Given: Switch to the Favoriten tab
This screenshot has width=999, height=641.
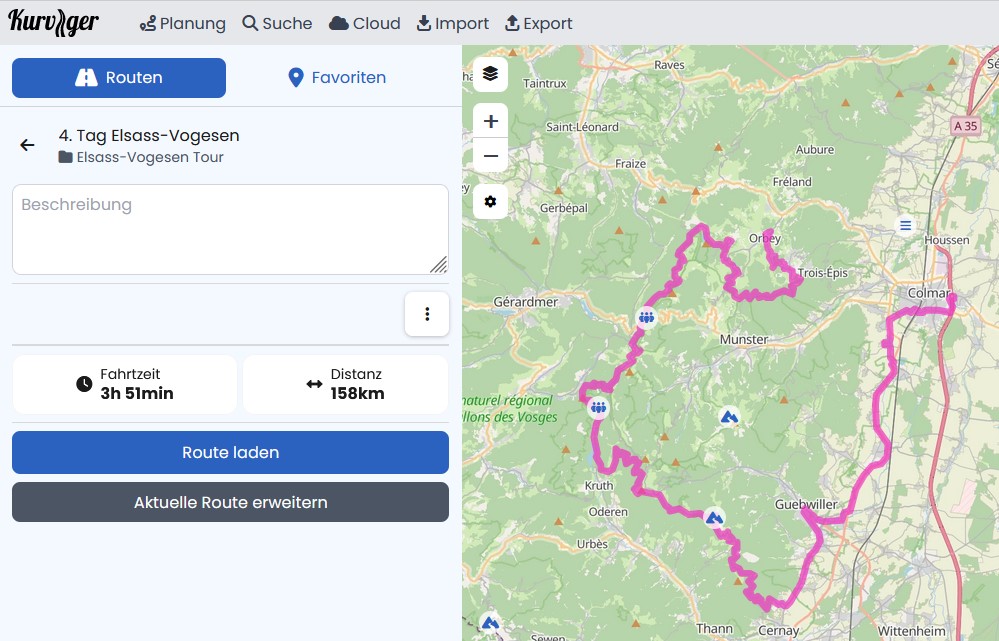Looking at the screenshot, I should 337,78.
